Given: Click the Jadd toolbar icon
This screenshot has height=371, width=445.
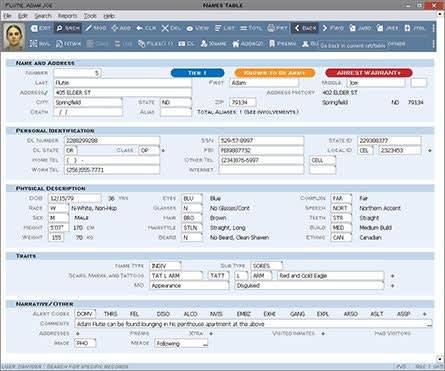Looking at the screenshot, I should pos(360,28).
